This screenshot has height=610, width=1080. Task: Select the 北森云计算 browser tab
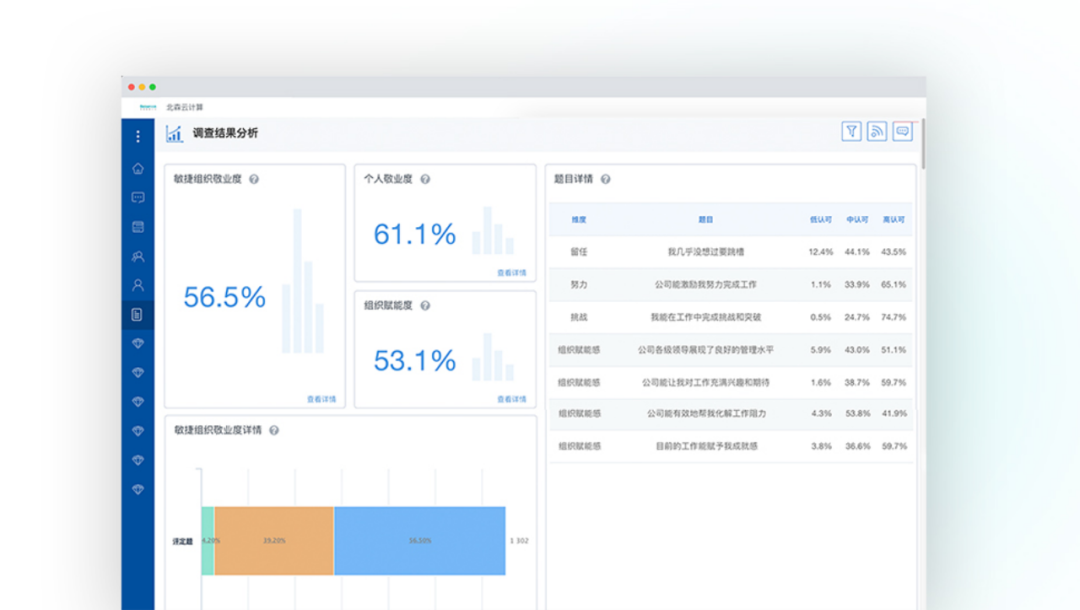pos(184,107)
